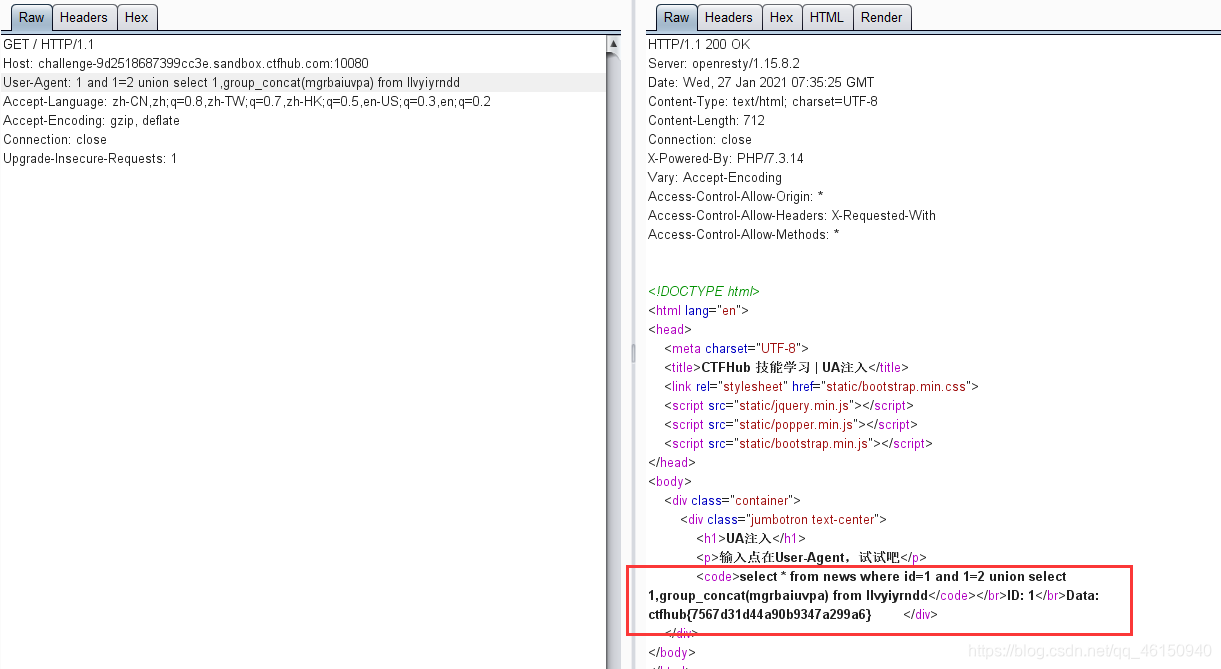
Task: Click the Accept-Language header line
Action: tap(247, 101)
